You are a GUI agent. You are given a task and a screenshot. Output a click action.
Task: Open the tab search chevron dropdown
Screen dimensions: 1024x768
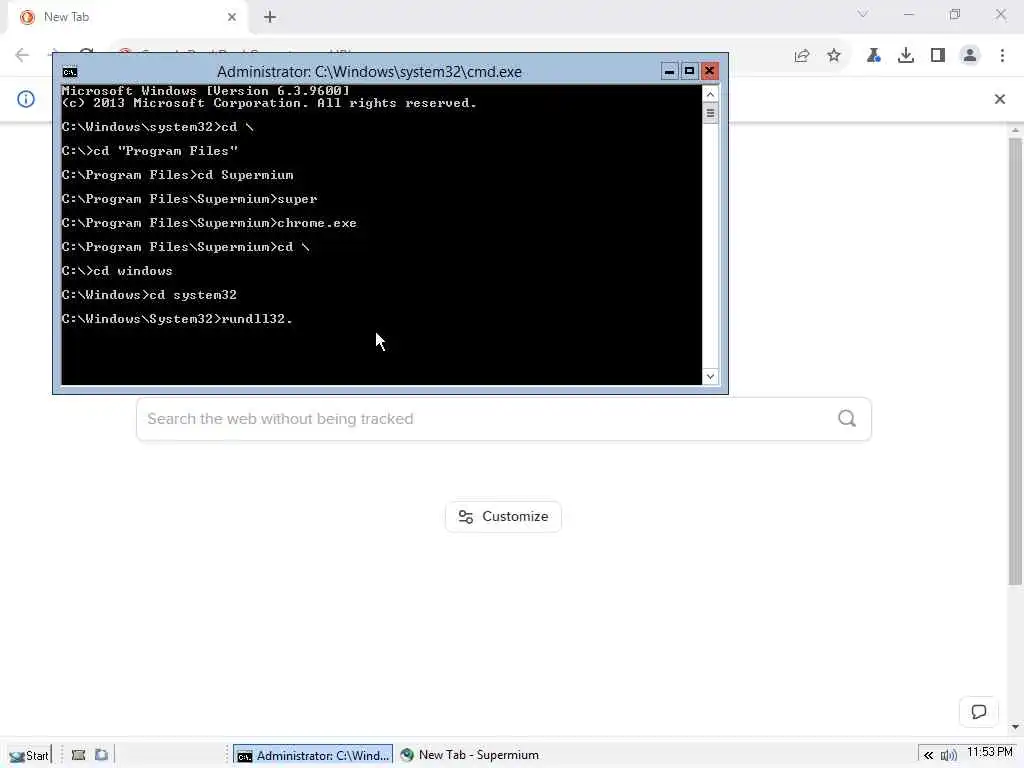tap(863, 14)
